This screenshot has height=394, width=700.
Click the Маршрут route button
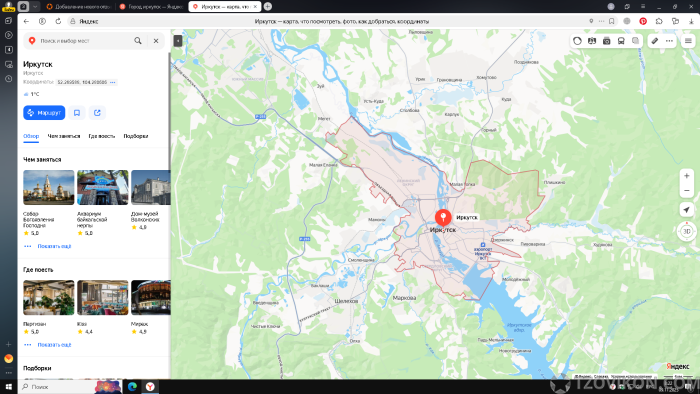(44, 113)
